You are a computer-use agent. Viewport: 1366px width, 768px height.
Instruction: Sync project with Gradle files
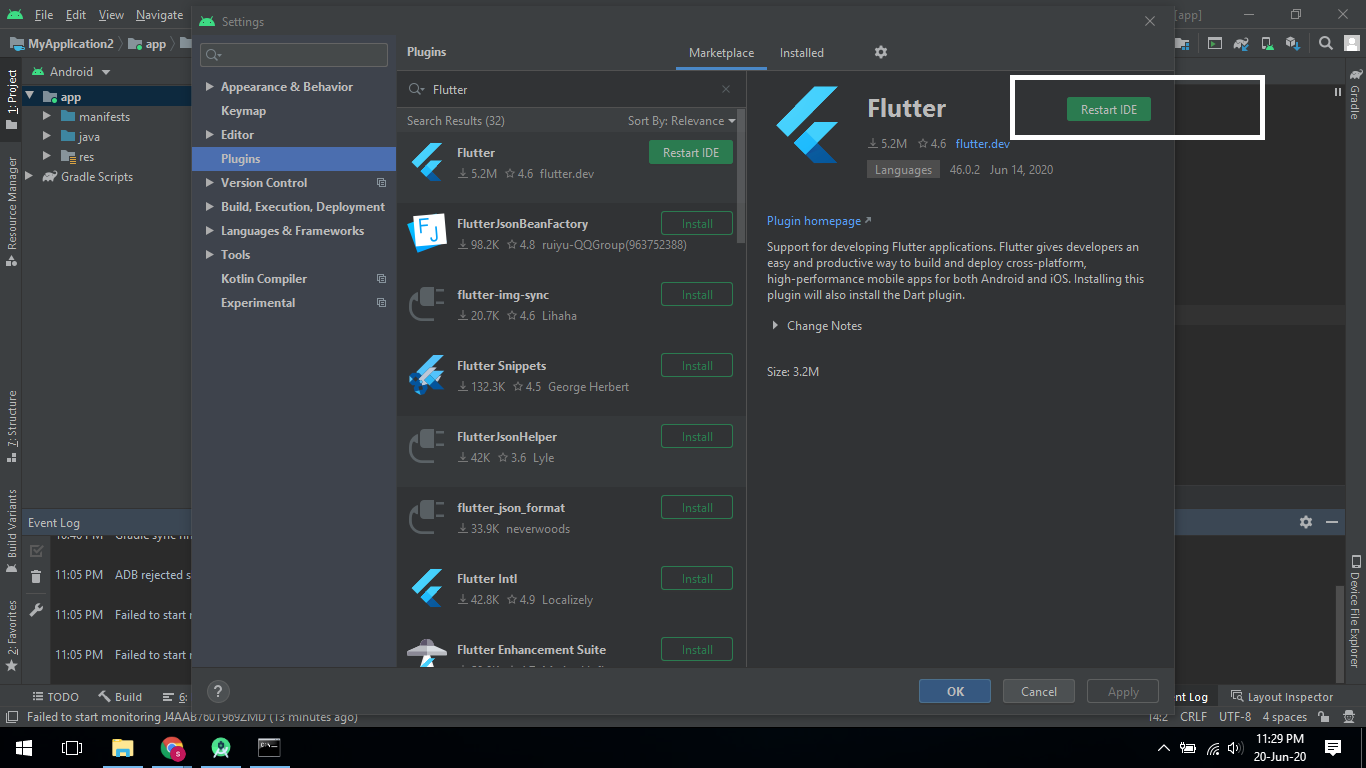[1241, 43]
